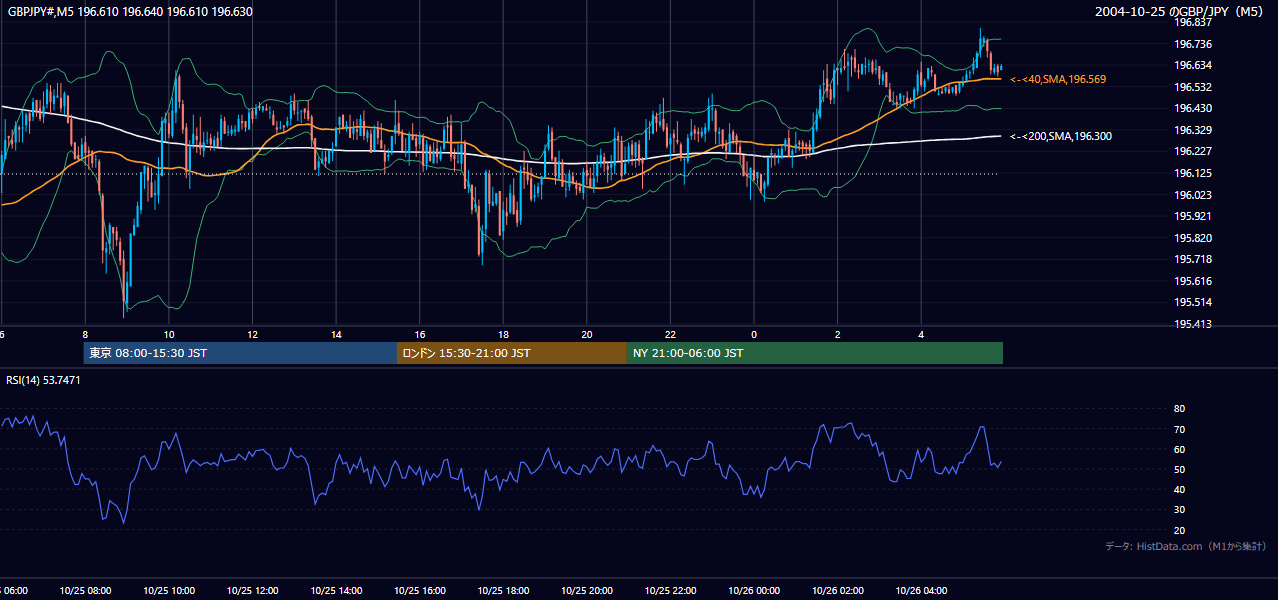Click the orange 40 SMA label 196.569
Image resolution: width=1278 pixels, height=600 pixels.
pyautogui.click(x=1058, y=79)
